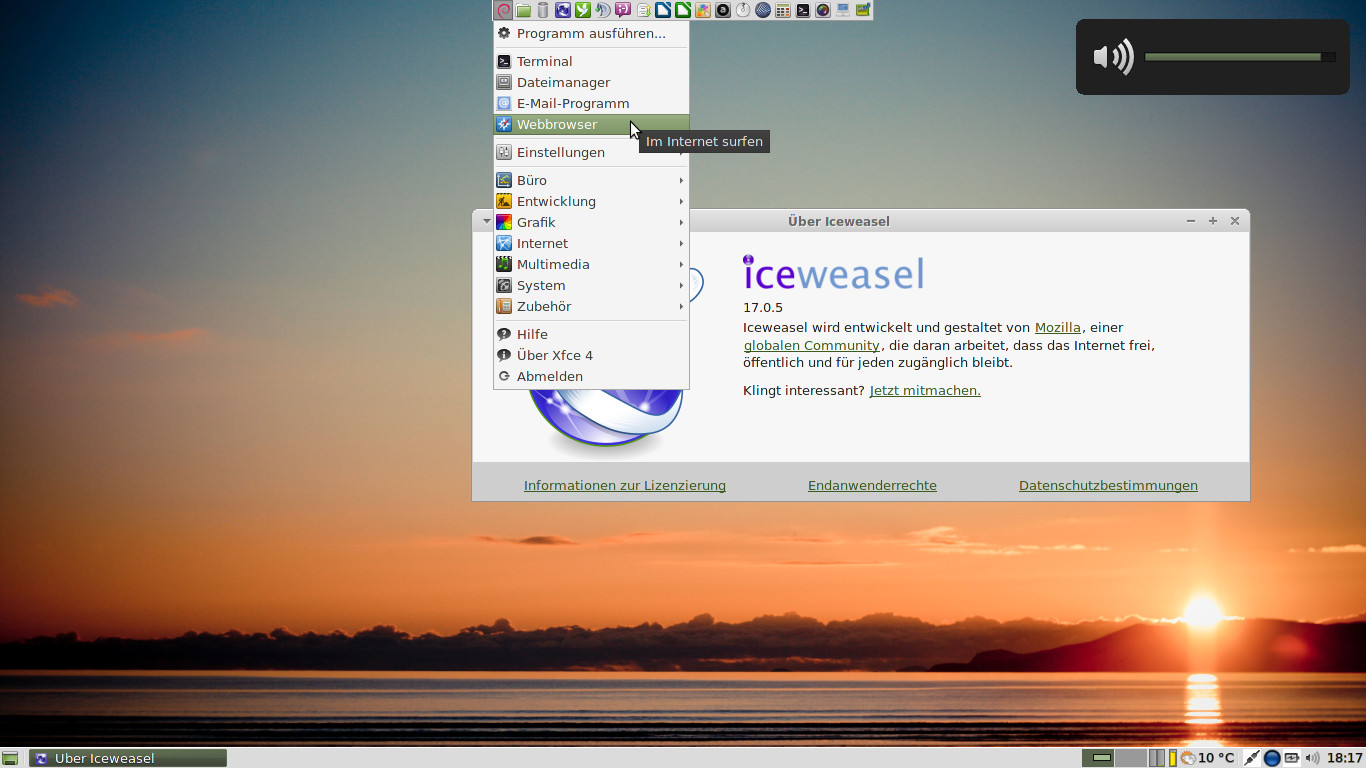The width and height of the screenshot is (1366, 768).
Task: Open the calculator launcher in top panel
Action: (x=783, y=10)
